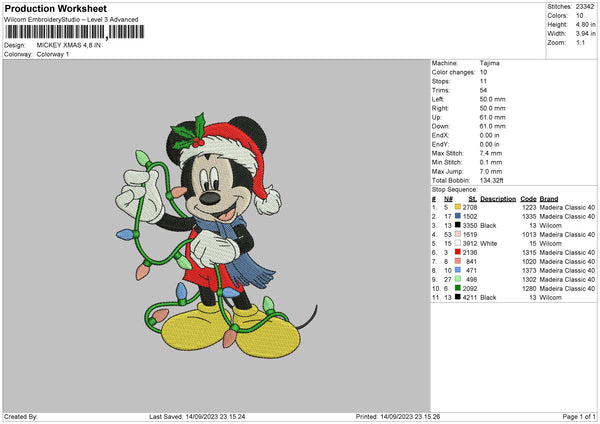The image size is (600, 424).
Task: Click the Trims value '54'
Action: 483,90
